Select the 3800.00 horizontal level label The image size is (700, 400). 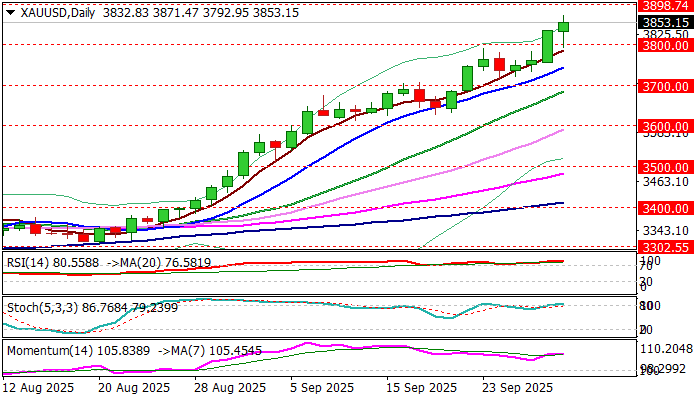[x=666, y=45]
